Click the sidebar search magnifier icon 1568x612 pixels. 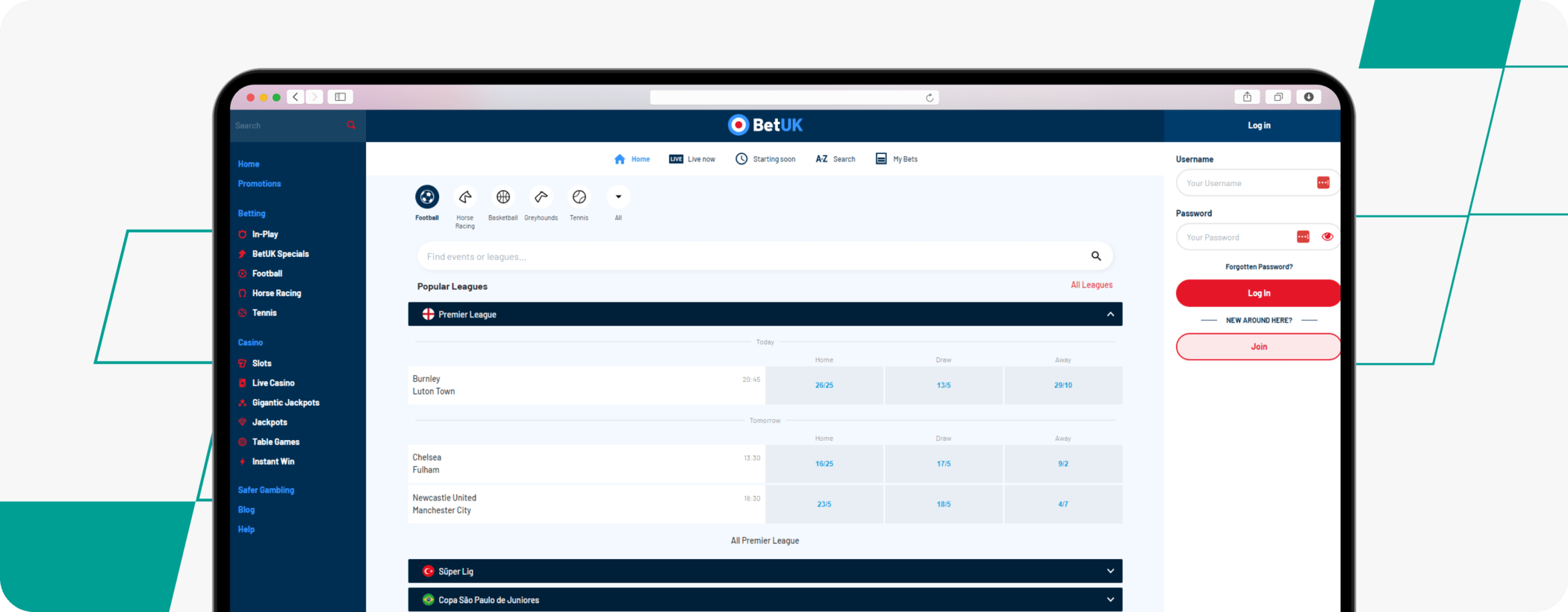click(351, 125)
